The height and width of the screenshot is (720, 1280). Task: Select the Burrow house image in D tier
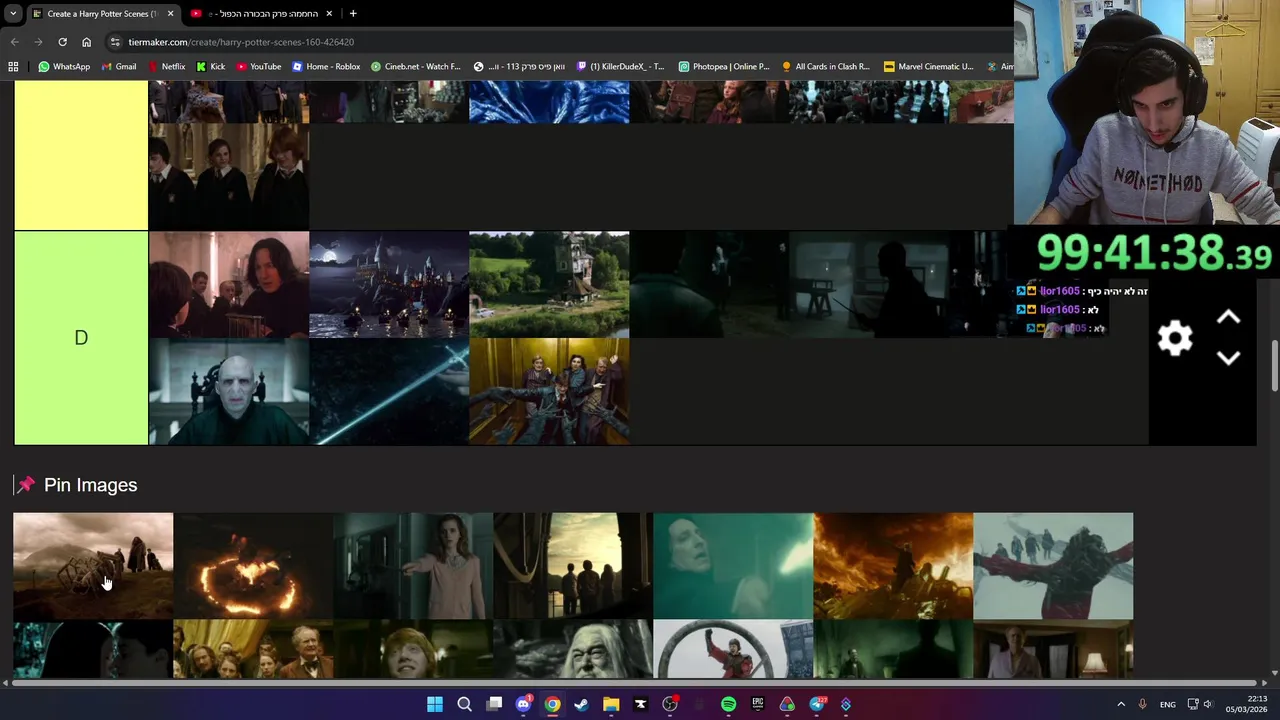(549, 285)
